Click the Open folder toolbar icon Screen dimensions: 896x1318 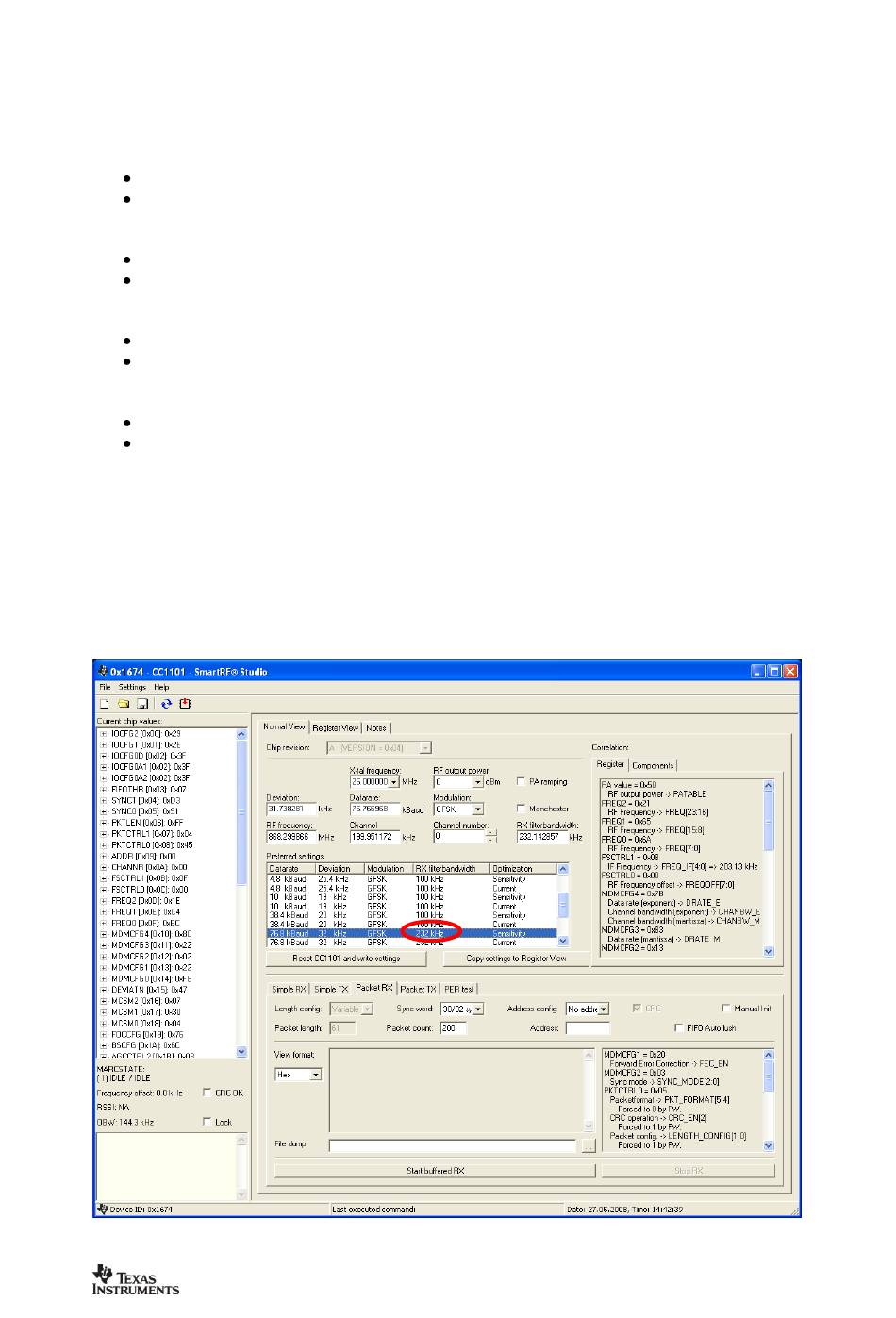click(123, 704)
